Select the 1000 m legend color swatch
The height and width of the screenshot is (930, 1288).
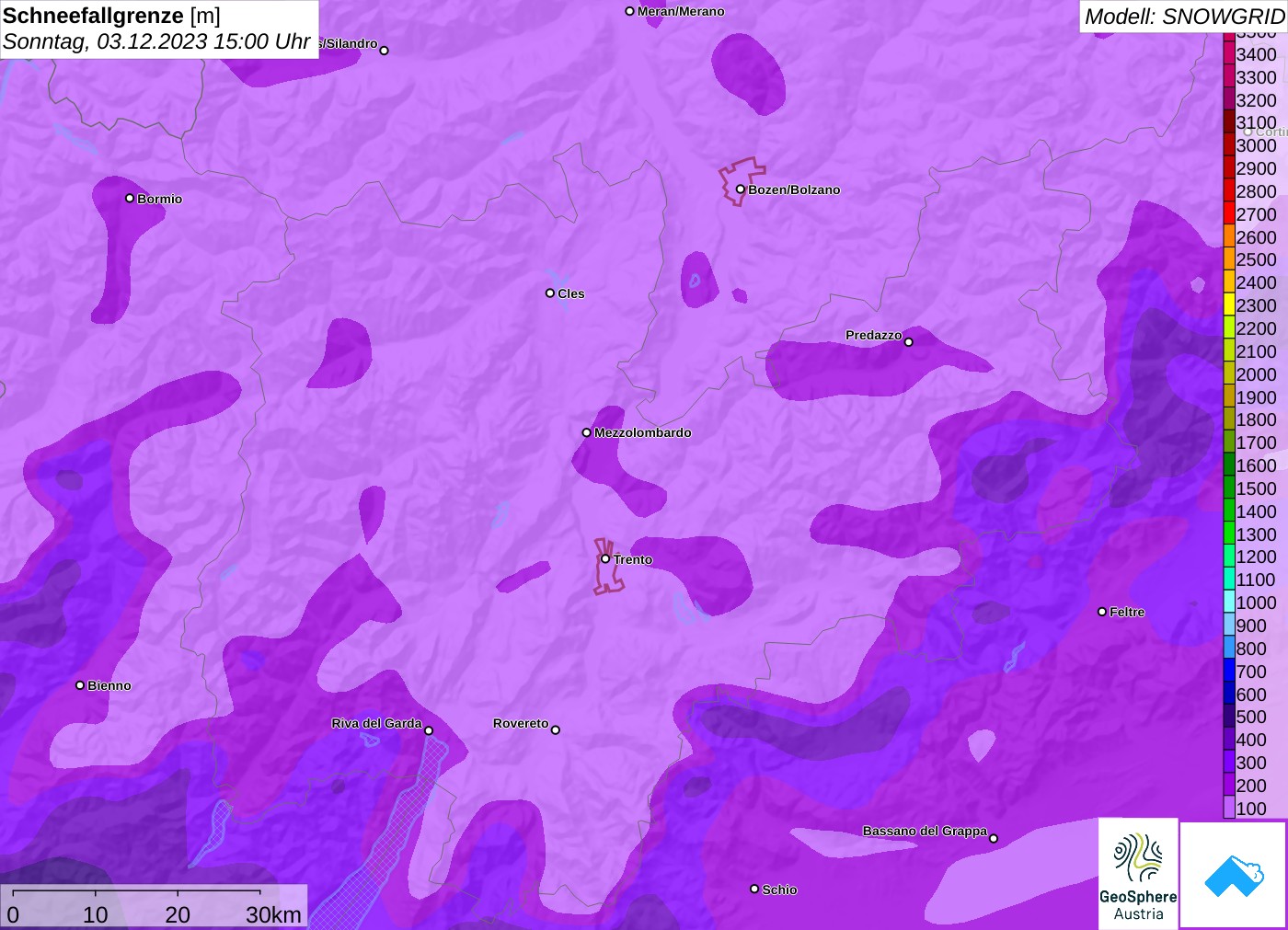(x=1229, y=602)
